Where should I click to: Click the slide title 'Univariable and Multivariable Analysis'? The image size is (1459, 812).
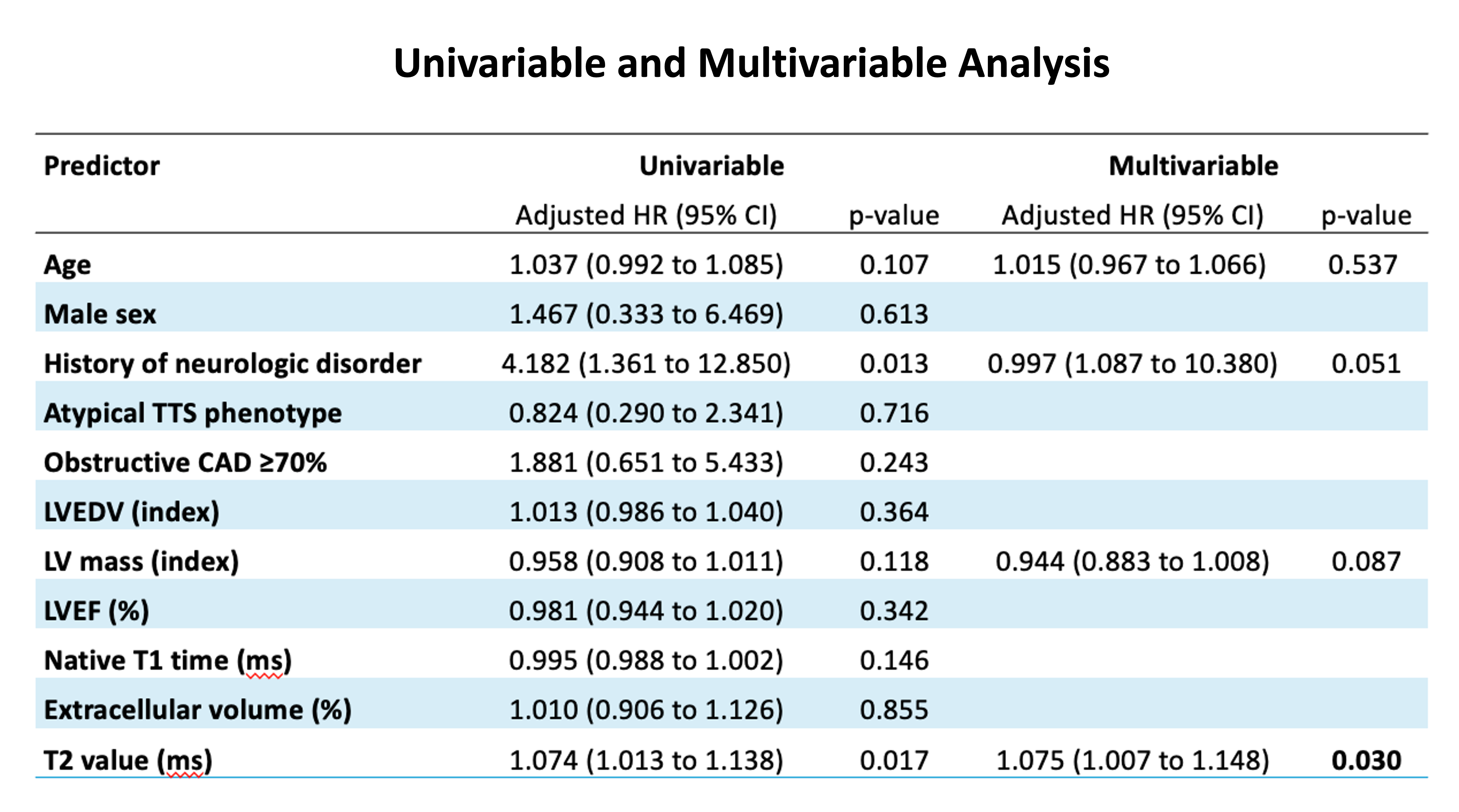coord(751,63)
